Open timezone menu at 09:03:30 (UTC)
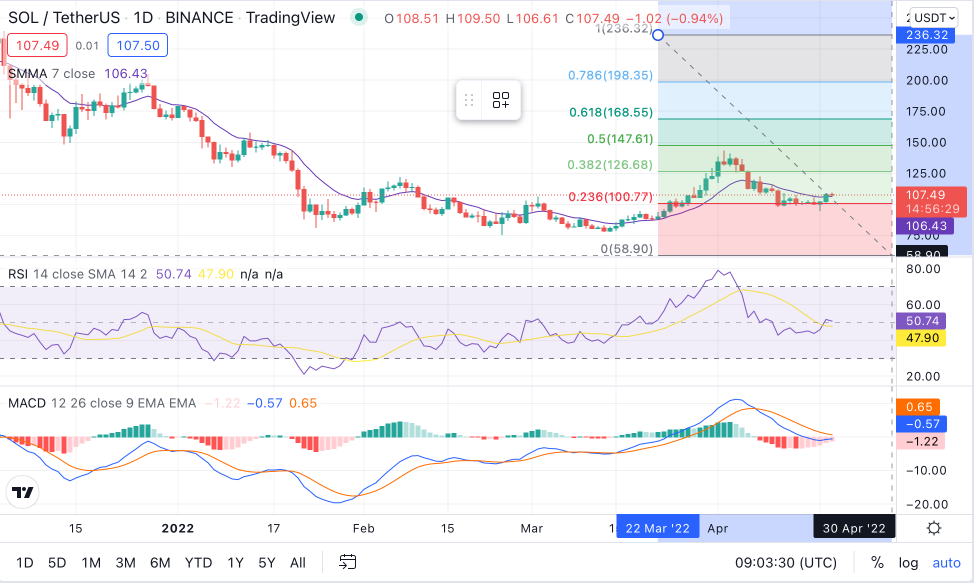The width and height of the screenshot is (974, 583). tap(786, 563)
